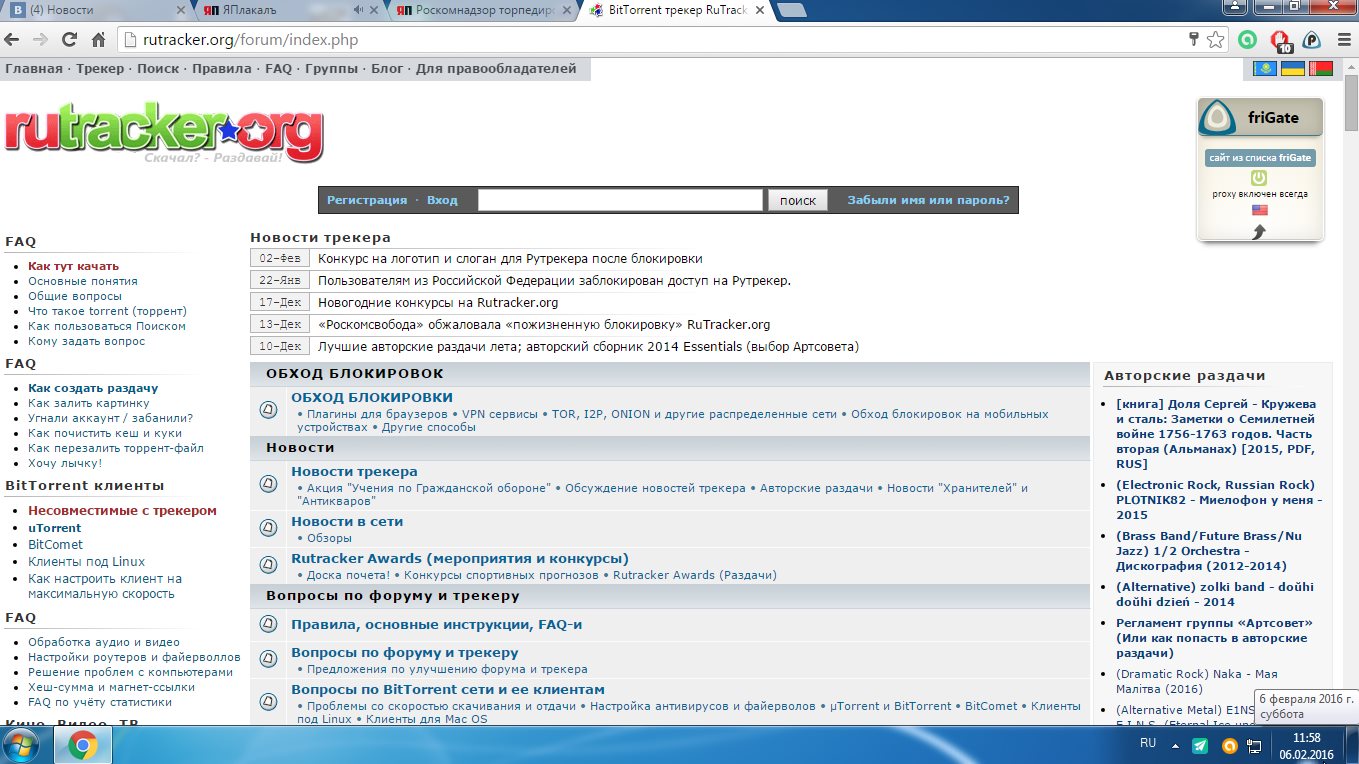Open the orange circular tray icon
Screen dimensions: 1359x764
tap(1229, 745)
